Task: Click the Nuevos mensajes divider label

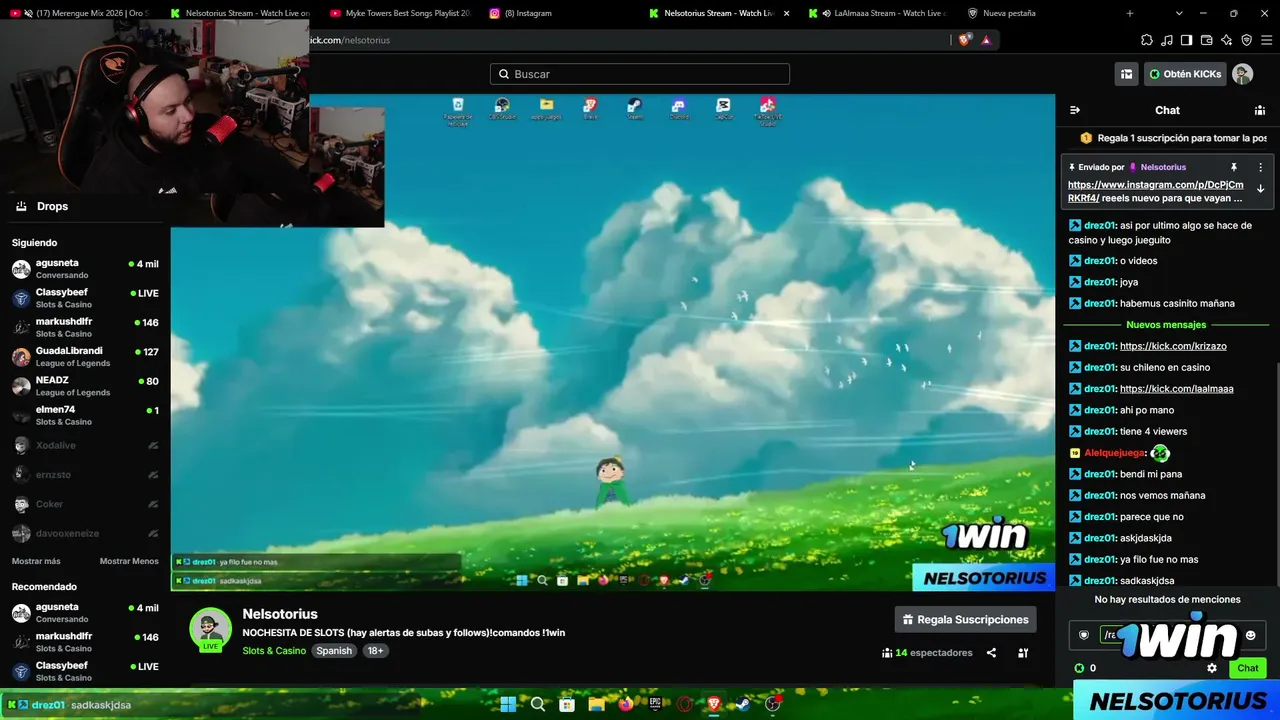Action: 1166,325
